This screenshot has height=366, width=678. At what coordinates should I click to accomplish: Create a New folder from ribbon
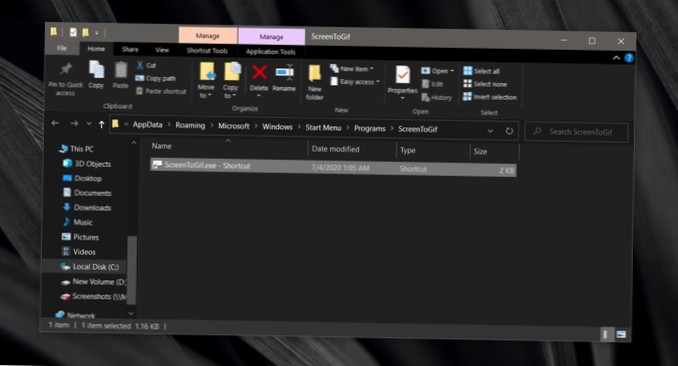[315, 82]
